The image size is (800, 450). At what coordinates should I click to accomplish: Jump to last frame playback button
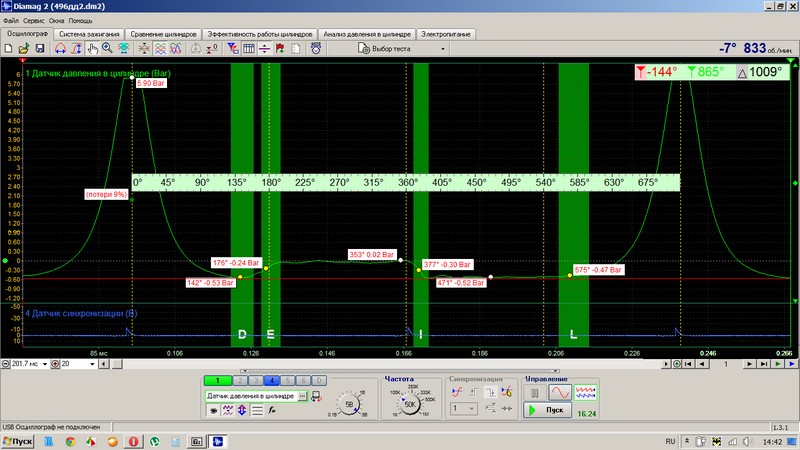(763, 364)
